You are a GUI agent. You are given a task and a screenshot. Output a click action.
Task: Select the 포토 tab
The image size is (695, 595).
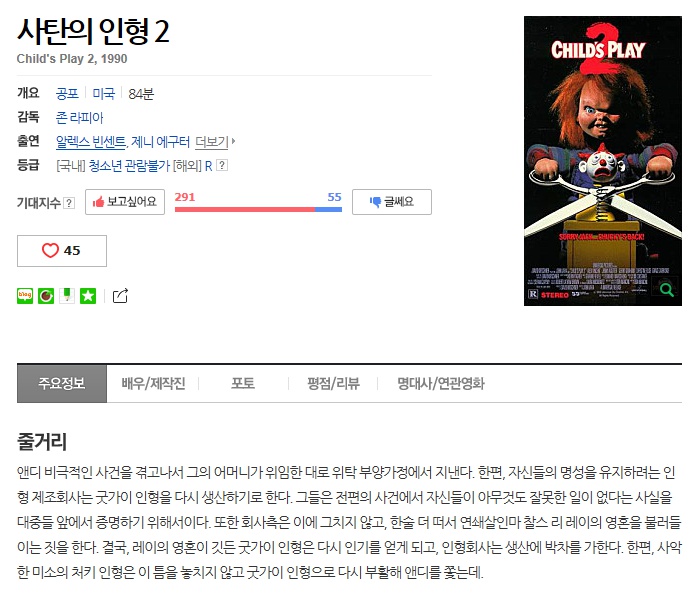tap(243, 383)
